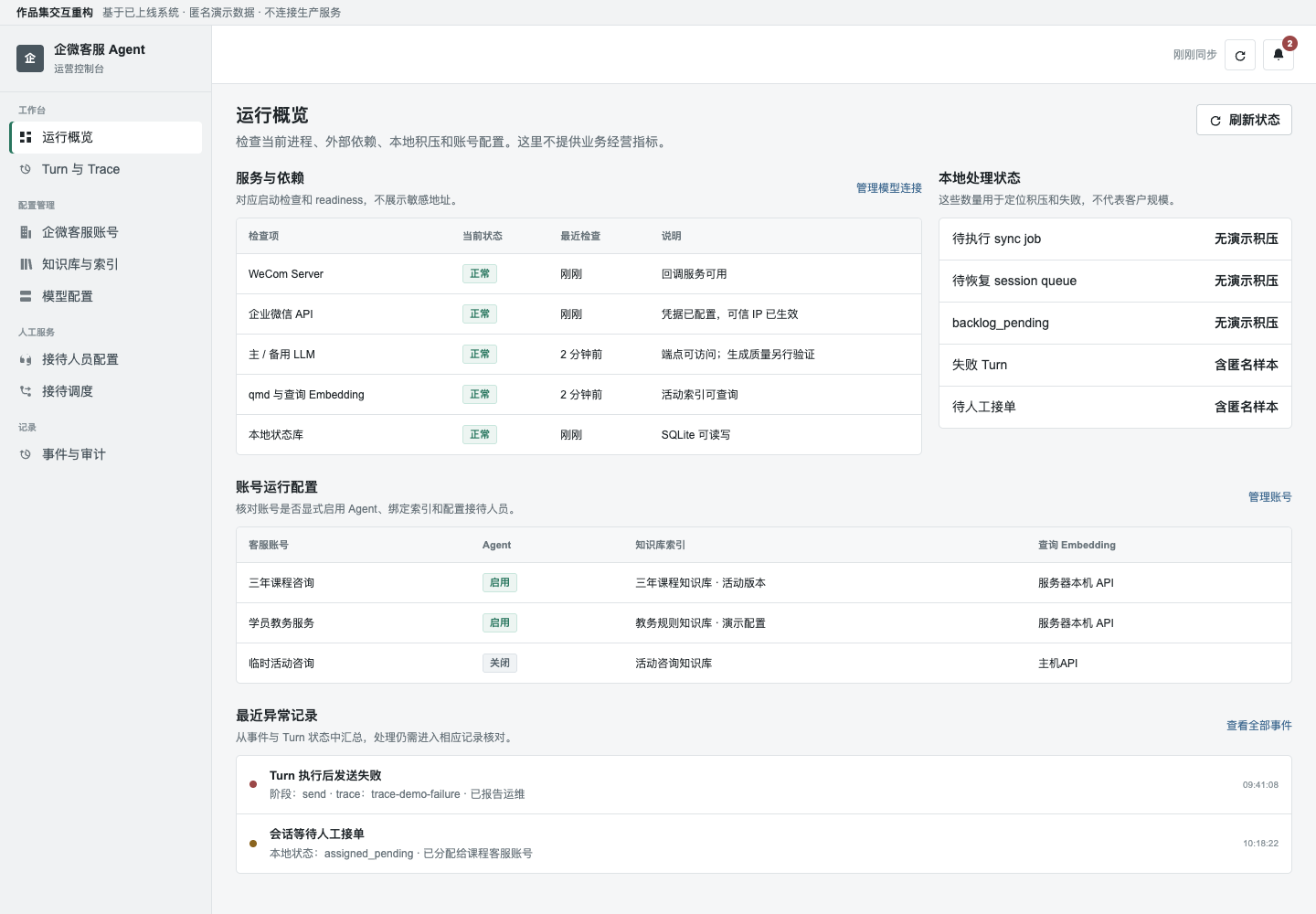The image size is (1316, 914).
Task: Open the 会话等待人工接单 record
Action: pos(764,844)
